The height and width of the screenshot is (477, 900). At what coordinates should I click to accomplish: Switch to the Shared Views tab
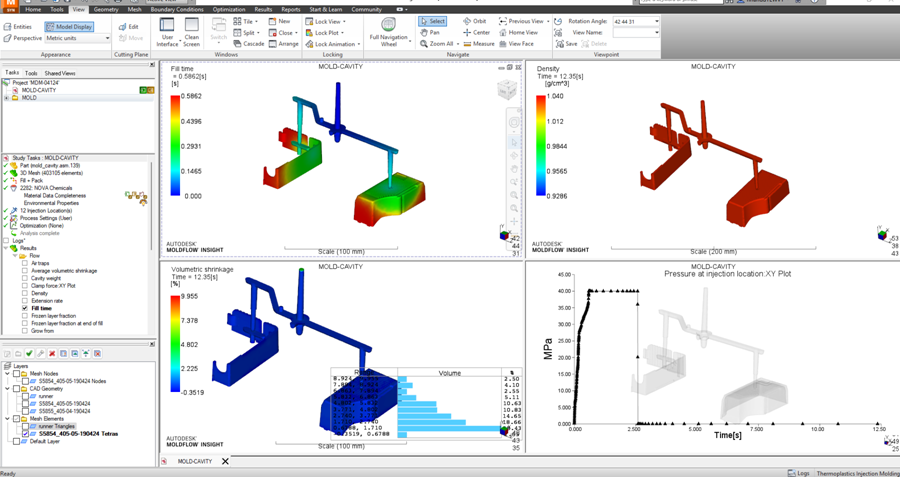click(60, 73)
